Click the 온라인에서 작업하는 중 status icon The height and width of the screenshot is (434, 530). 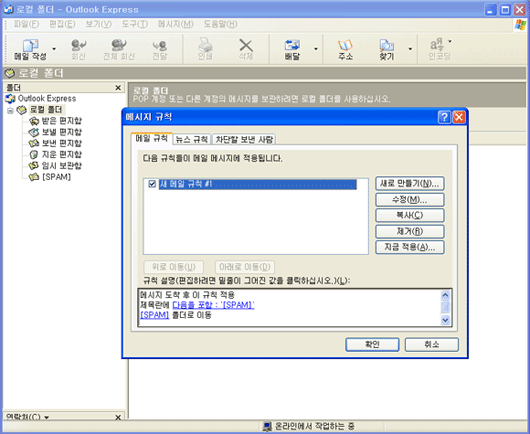point(267,426)
